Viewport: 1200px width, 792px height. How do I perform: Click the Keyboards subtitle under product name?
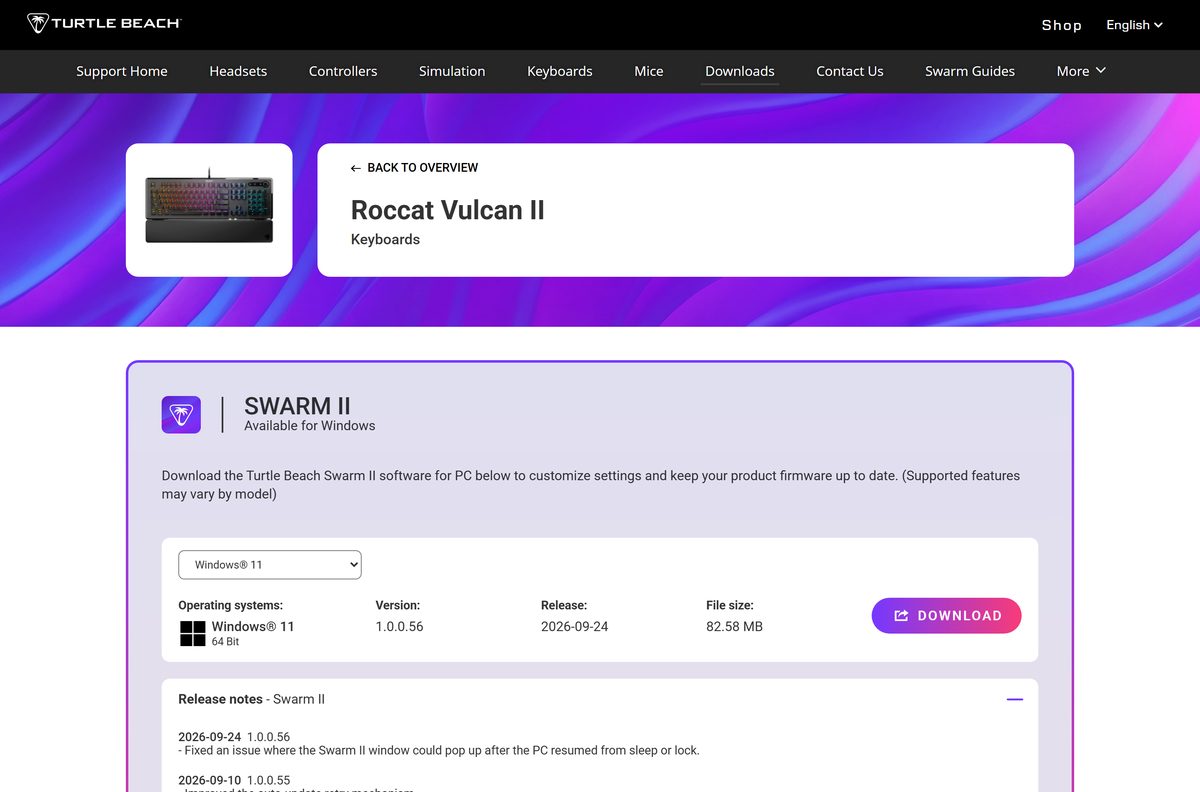[x=386, y=240]
